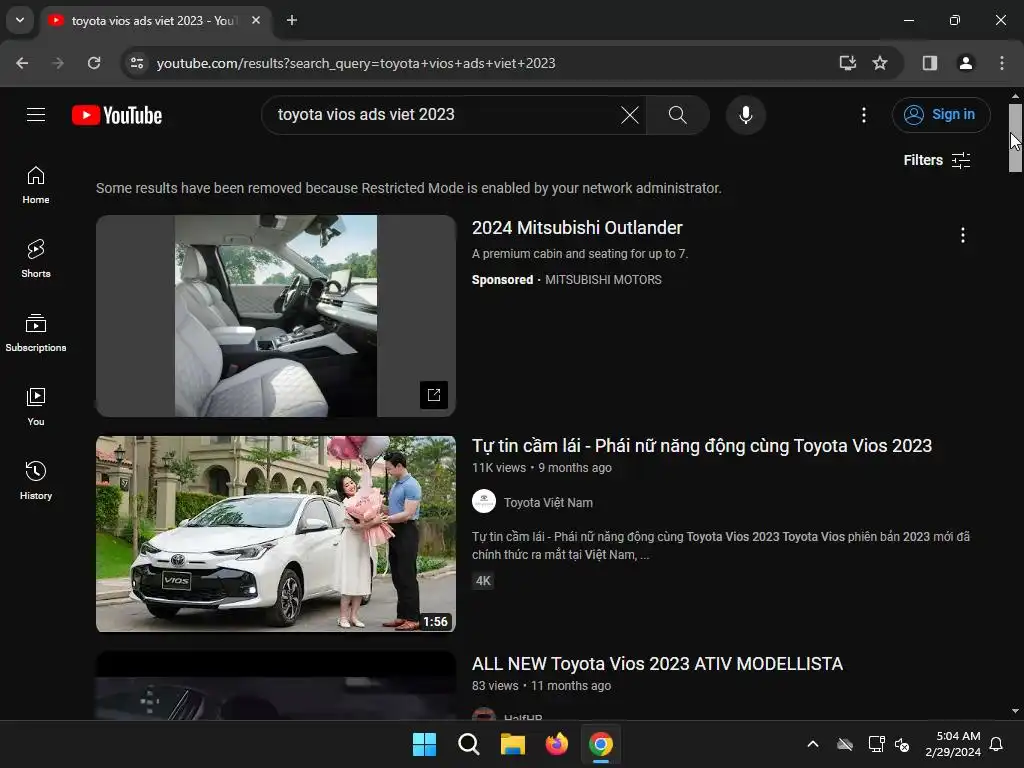Install the YouTube app from address bar icon
Image resolution: width=1024 pixels, height=768 pixels.
(x=847, y=63)
